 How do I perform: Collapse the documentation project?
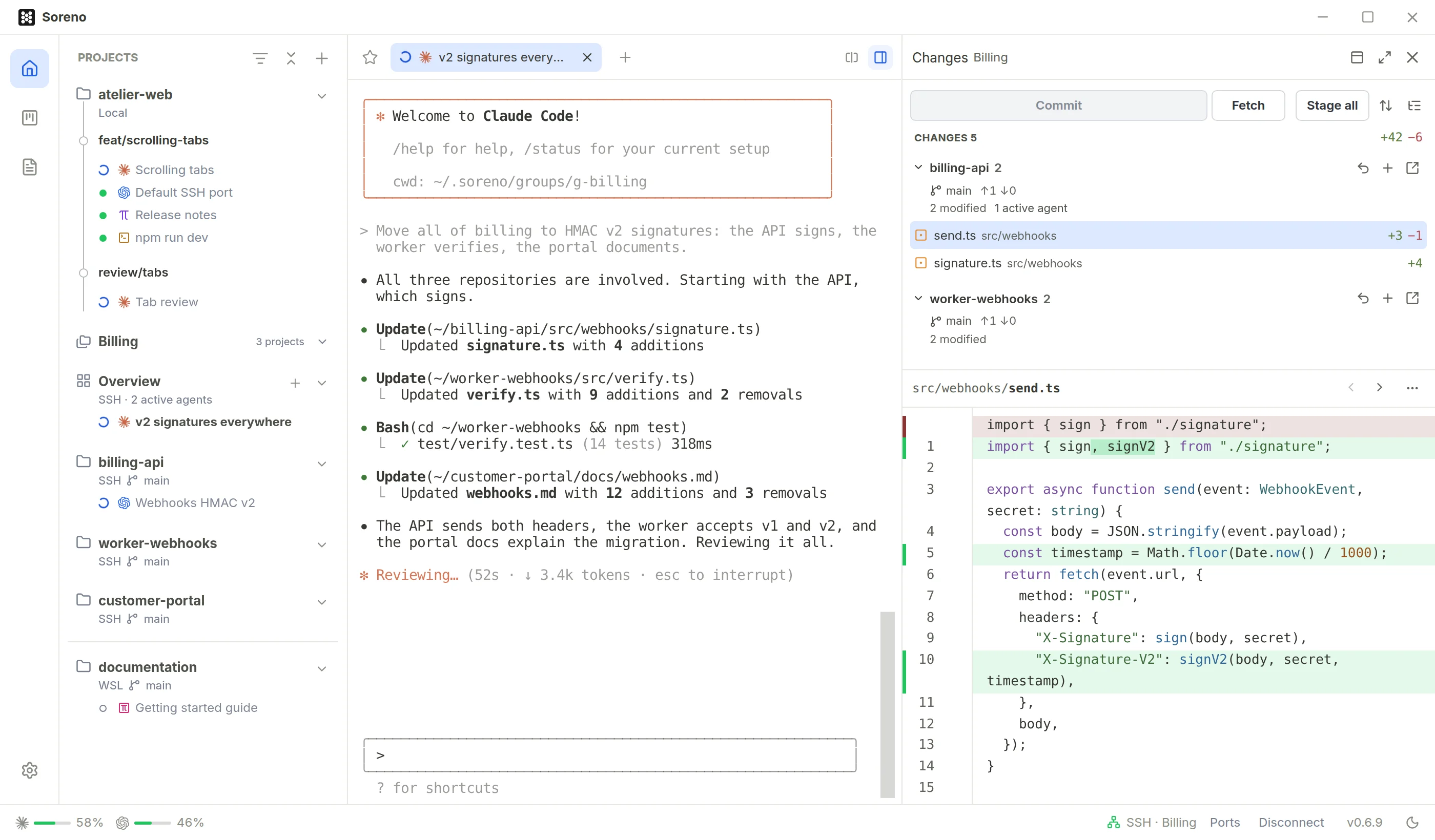[322, 669]
